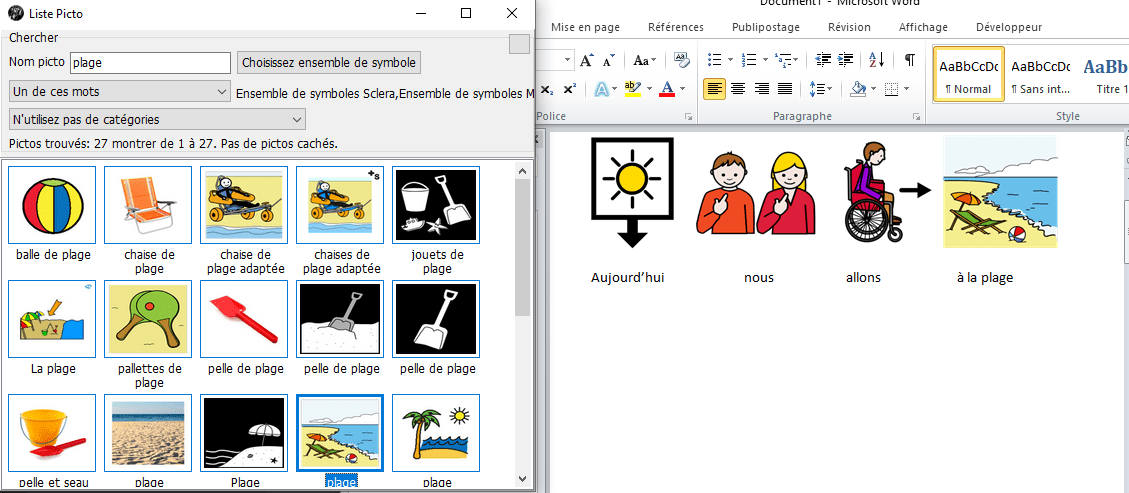Screen dimensions: 1129x493
Task: Open the 'Un de ces mots' dropdown
Action: pyautogui.click(x=120, y=92)
